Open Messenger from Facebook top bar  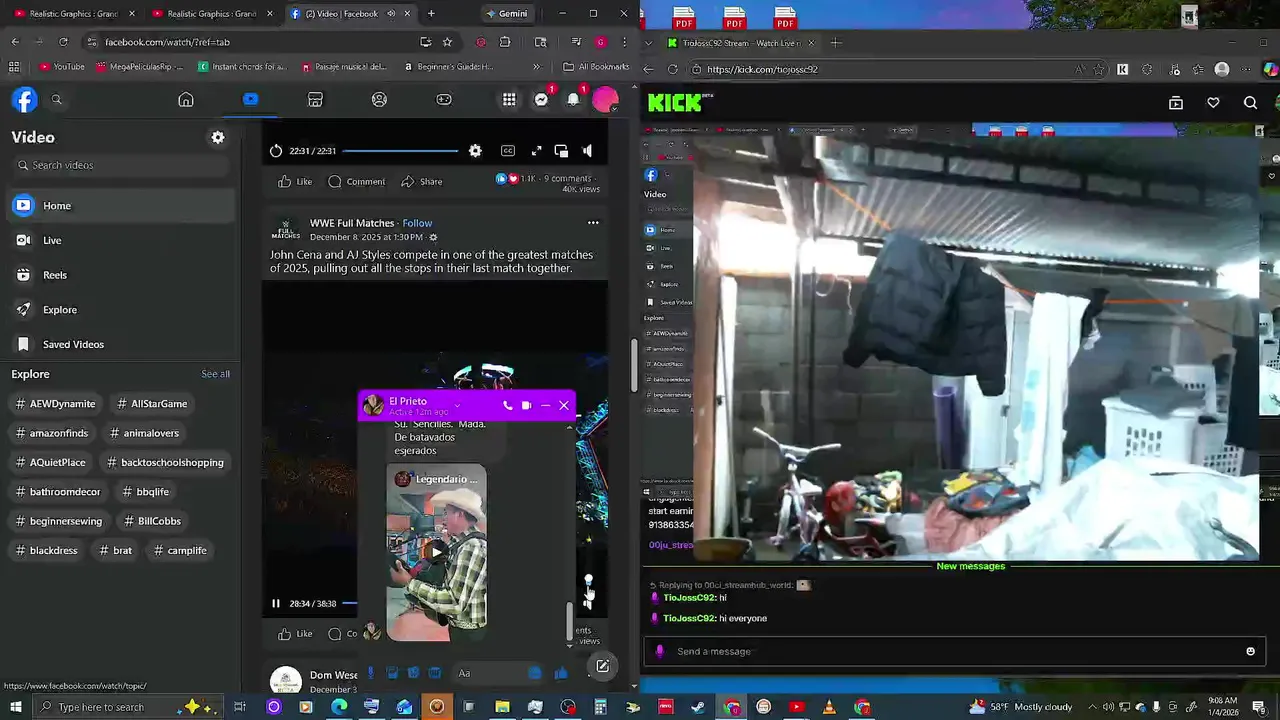[541, 99]
